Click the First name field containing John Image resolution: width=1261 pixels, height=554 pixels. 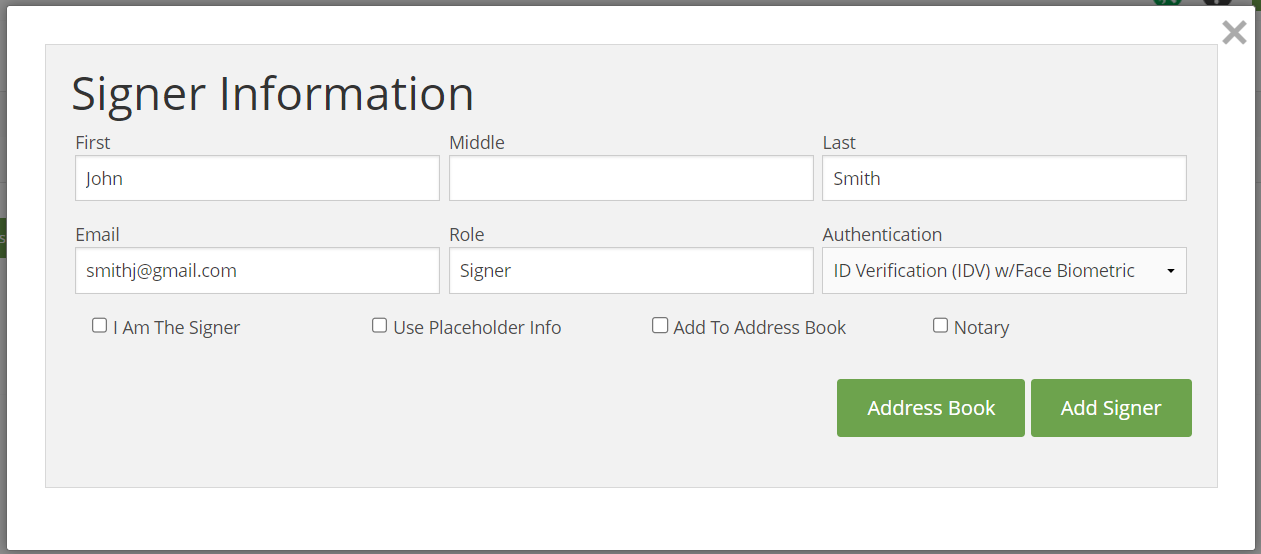coord(257,179)
